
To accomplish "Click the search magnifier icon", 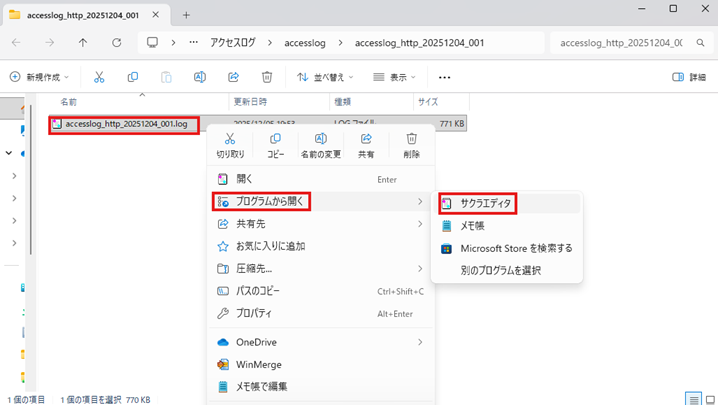I will pos(700,43).
